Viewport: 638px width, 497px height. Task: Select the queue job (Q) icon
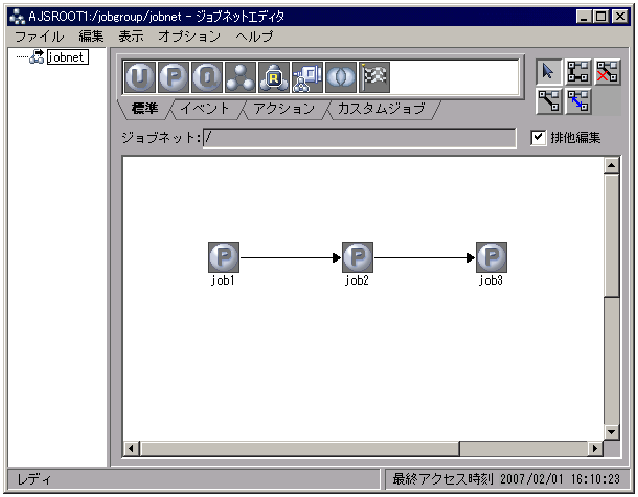207,77
